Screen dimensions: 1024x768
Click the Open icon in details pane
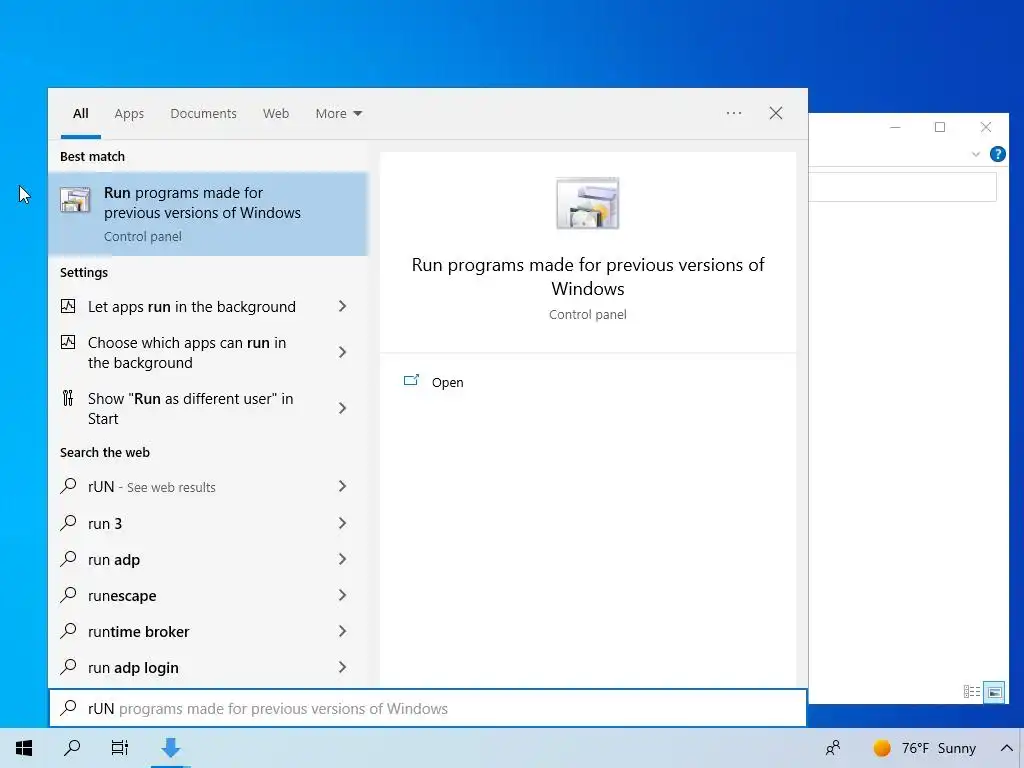tap(411, 381)
